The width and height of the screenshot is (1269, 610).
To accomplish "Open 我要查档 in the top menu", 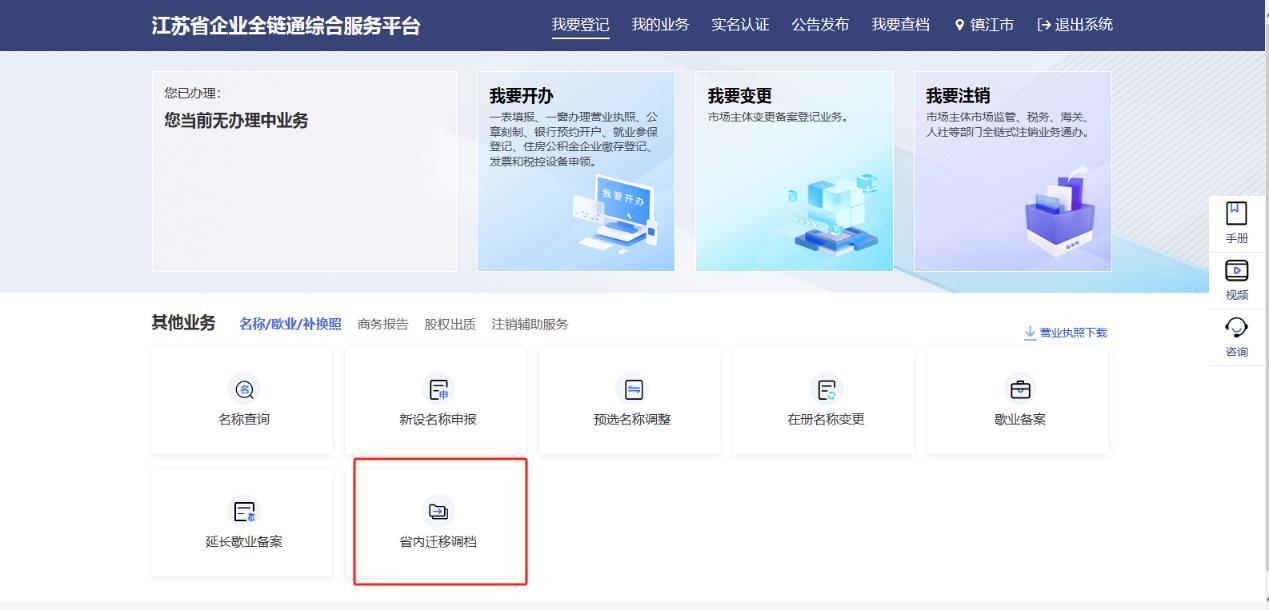I will click(x=900, y=24).
